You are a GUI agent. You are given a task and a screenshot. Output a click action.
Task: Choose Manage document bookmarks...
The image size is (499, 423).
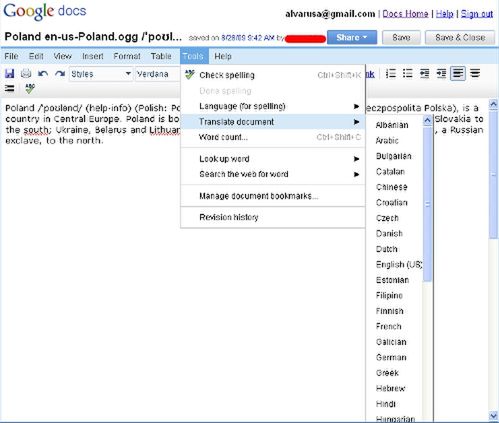[273, 196]
